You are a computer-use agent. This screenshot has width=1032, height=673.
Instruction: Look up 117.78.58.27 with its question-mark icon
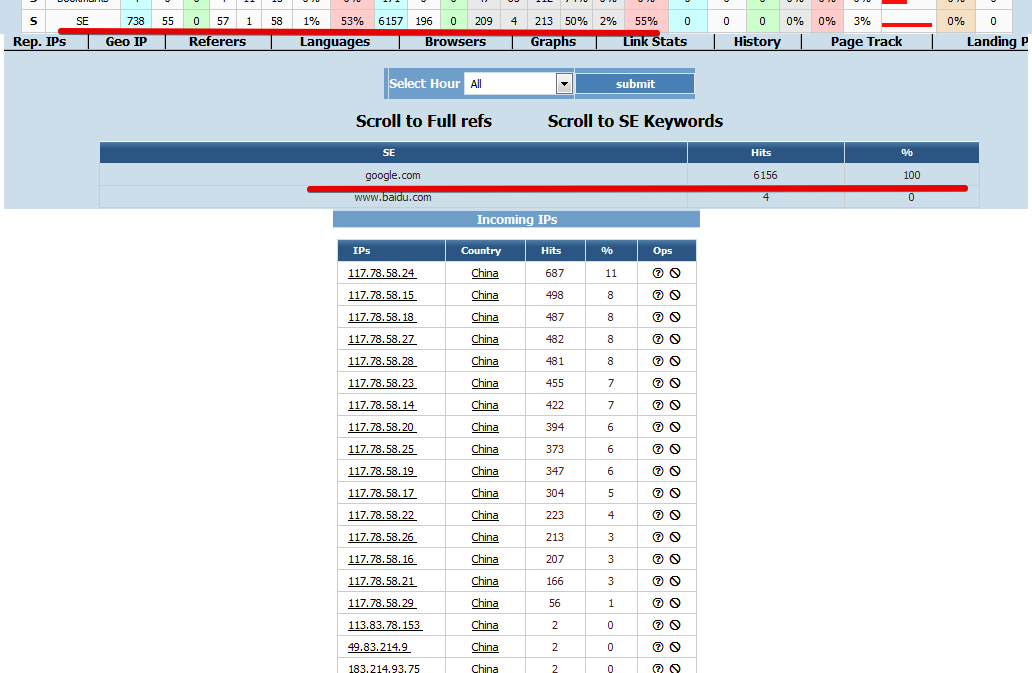click(x=658, y=339)
